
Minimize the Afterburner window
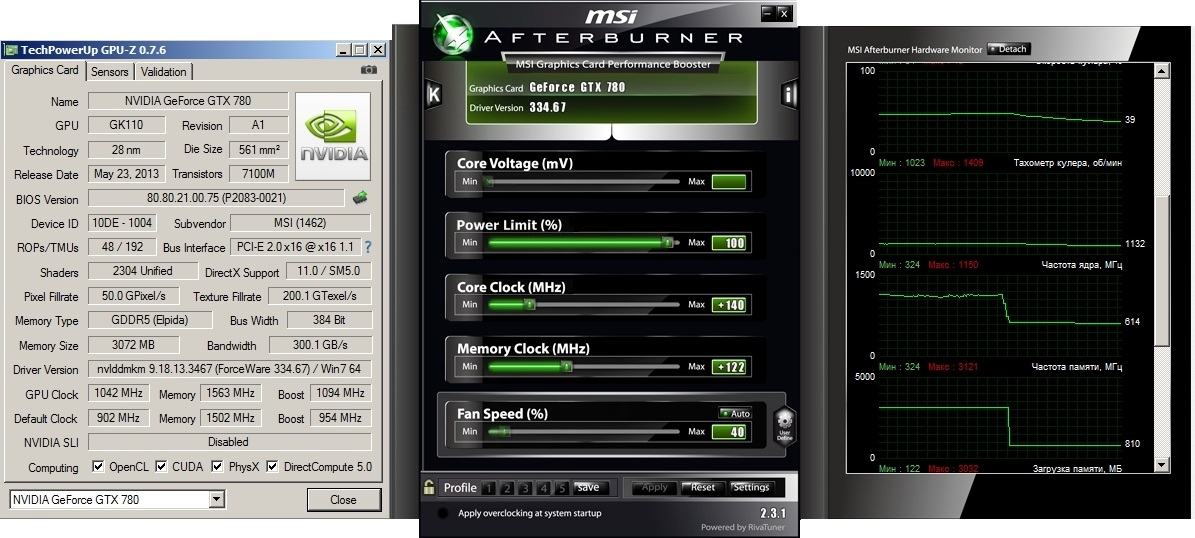click(768, 13)
